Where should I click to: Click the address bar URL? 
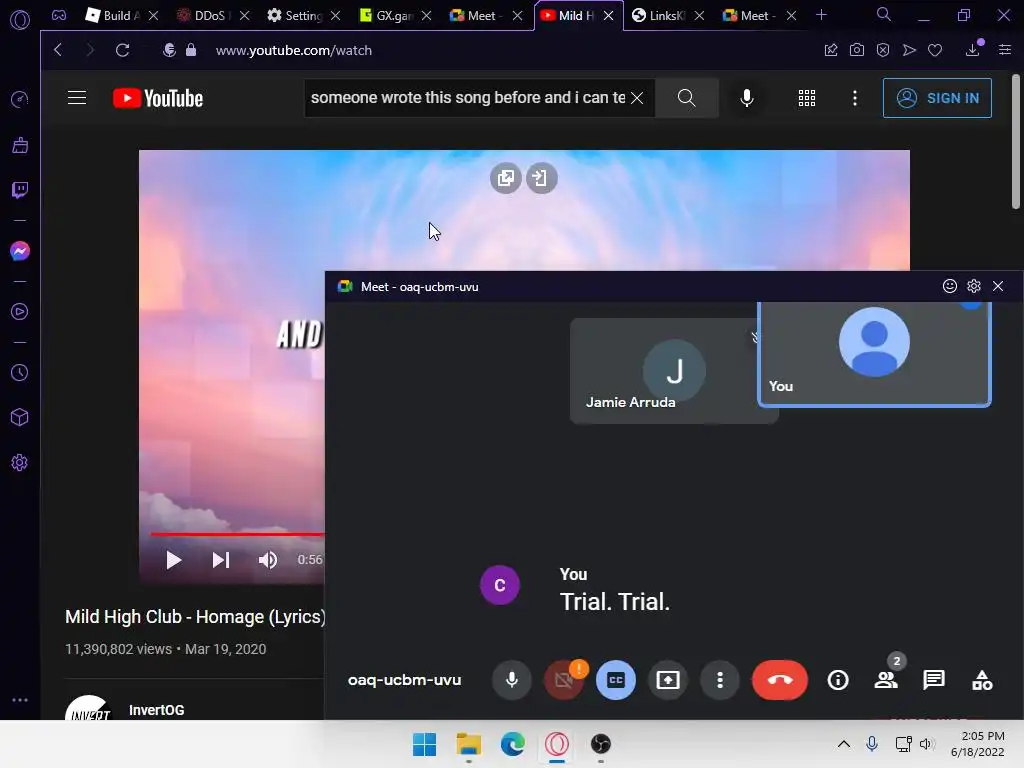(x=294, y=50)
